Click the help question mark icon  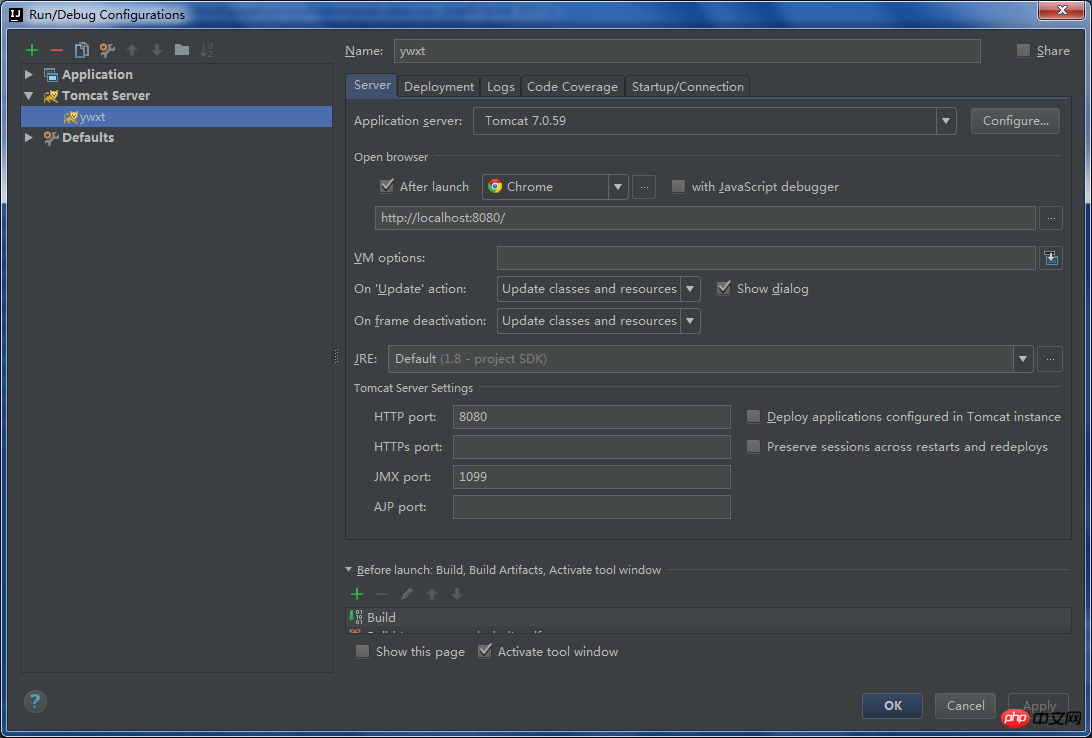pyautogui.click(x=35, y=701)
